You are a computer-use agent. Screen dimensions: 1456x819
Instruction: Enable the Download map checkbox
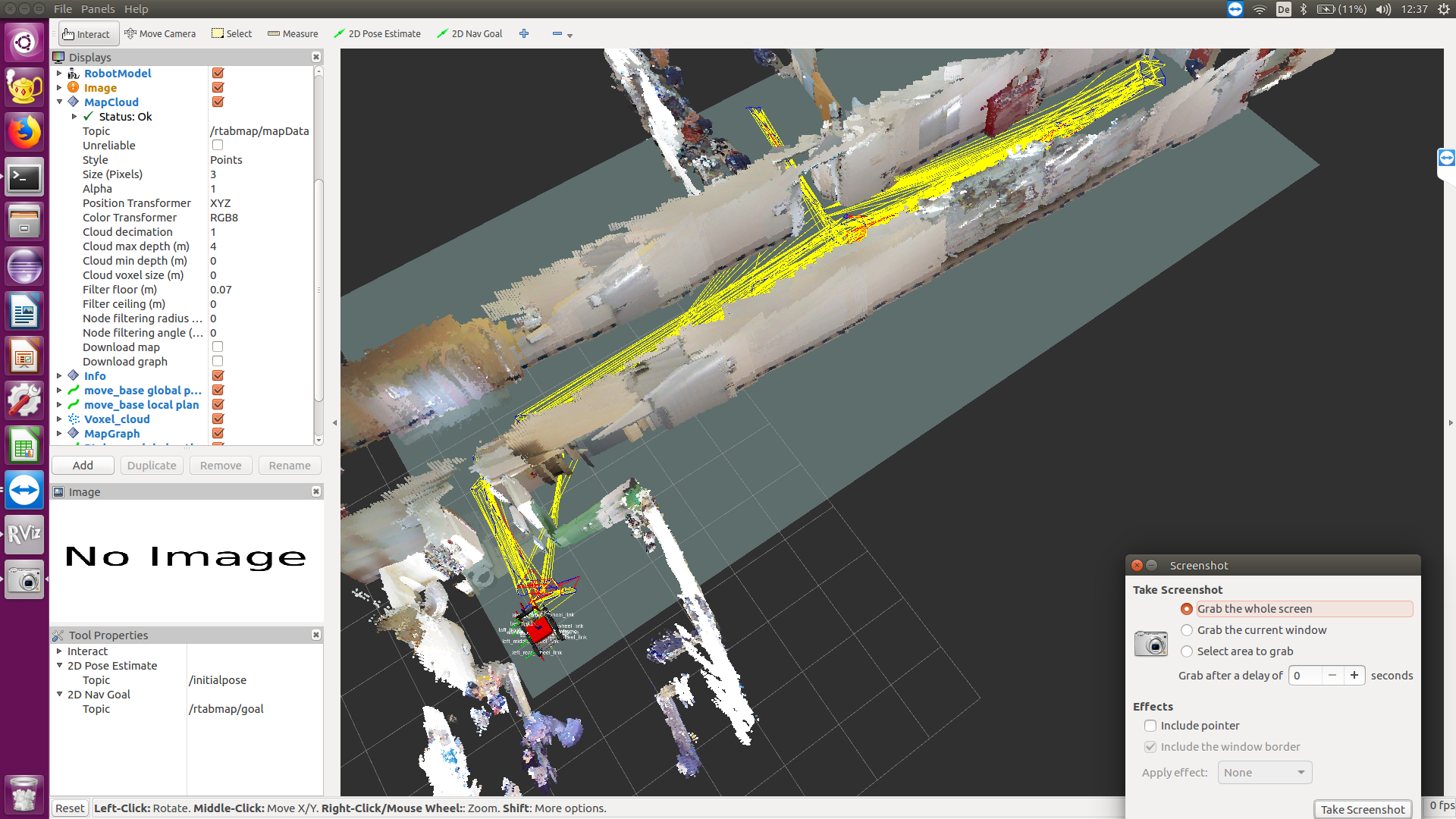pyautogui.click(x=218, y=347)
